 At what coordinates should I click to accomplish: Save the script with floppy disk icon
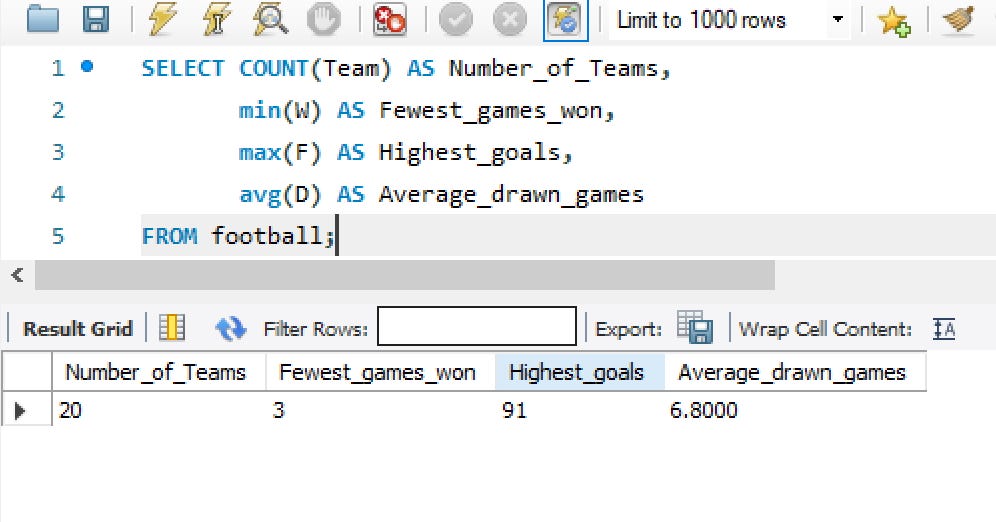point(96,19)
